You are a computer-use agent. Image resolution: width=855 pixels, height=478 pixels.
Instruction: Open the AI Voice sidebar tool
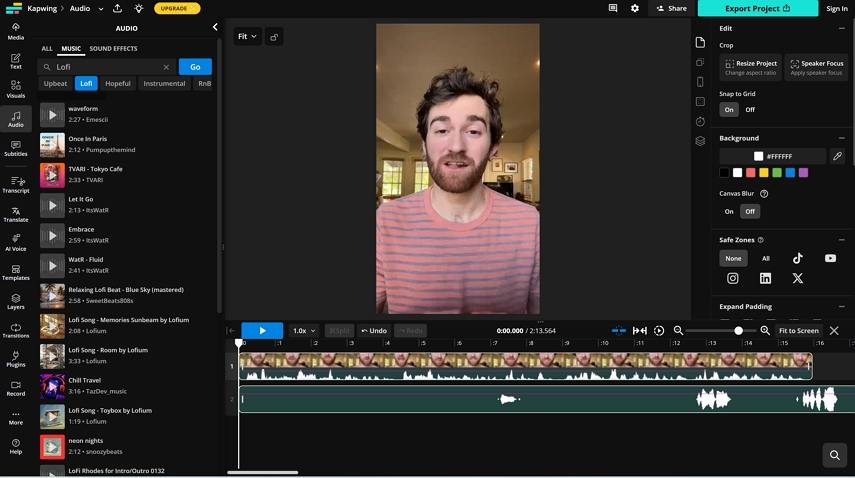point(15,243)
